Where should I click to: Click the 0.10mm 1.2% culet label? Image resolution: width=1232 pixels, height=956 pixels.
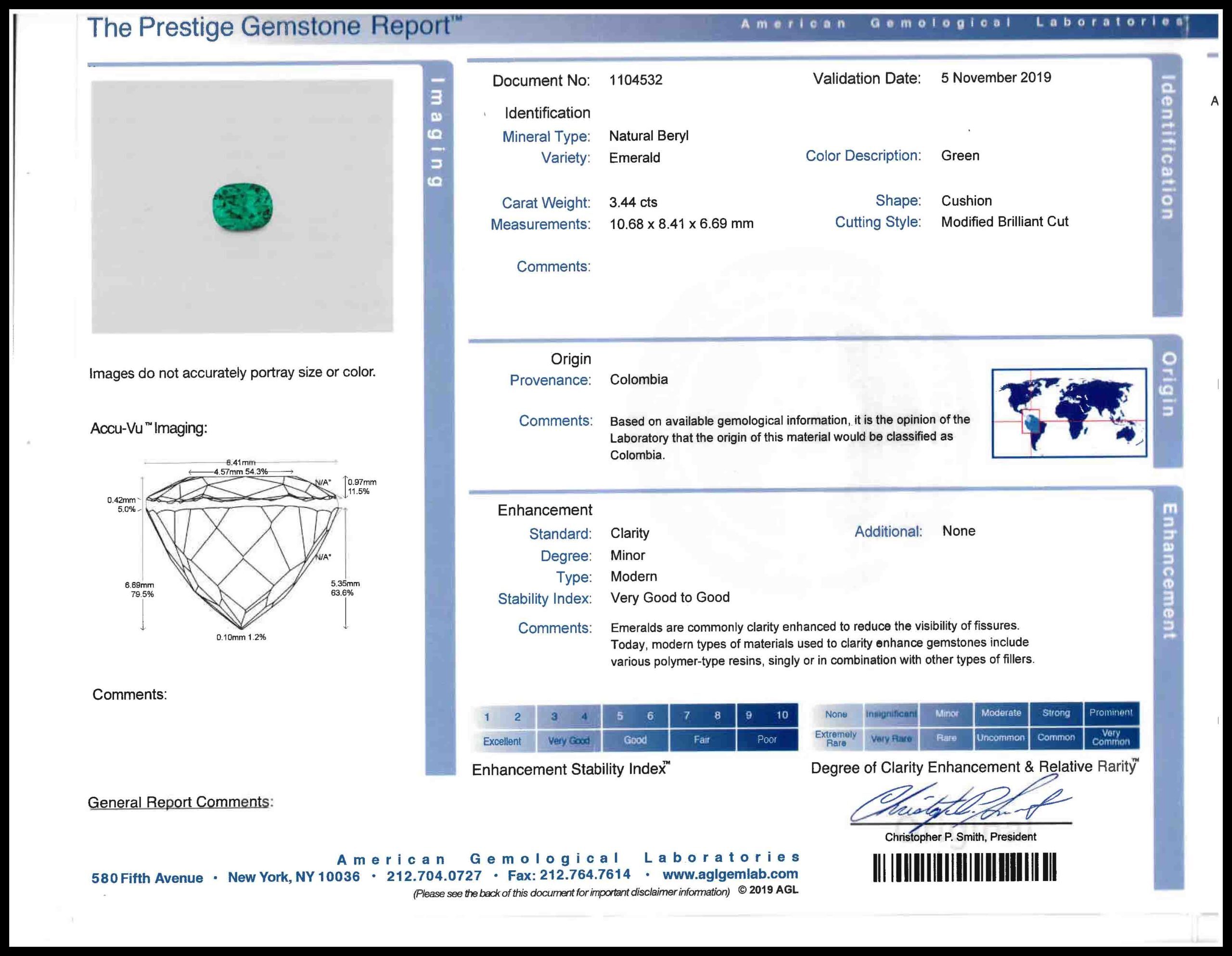241,637
